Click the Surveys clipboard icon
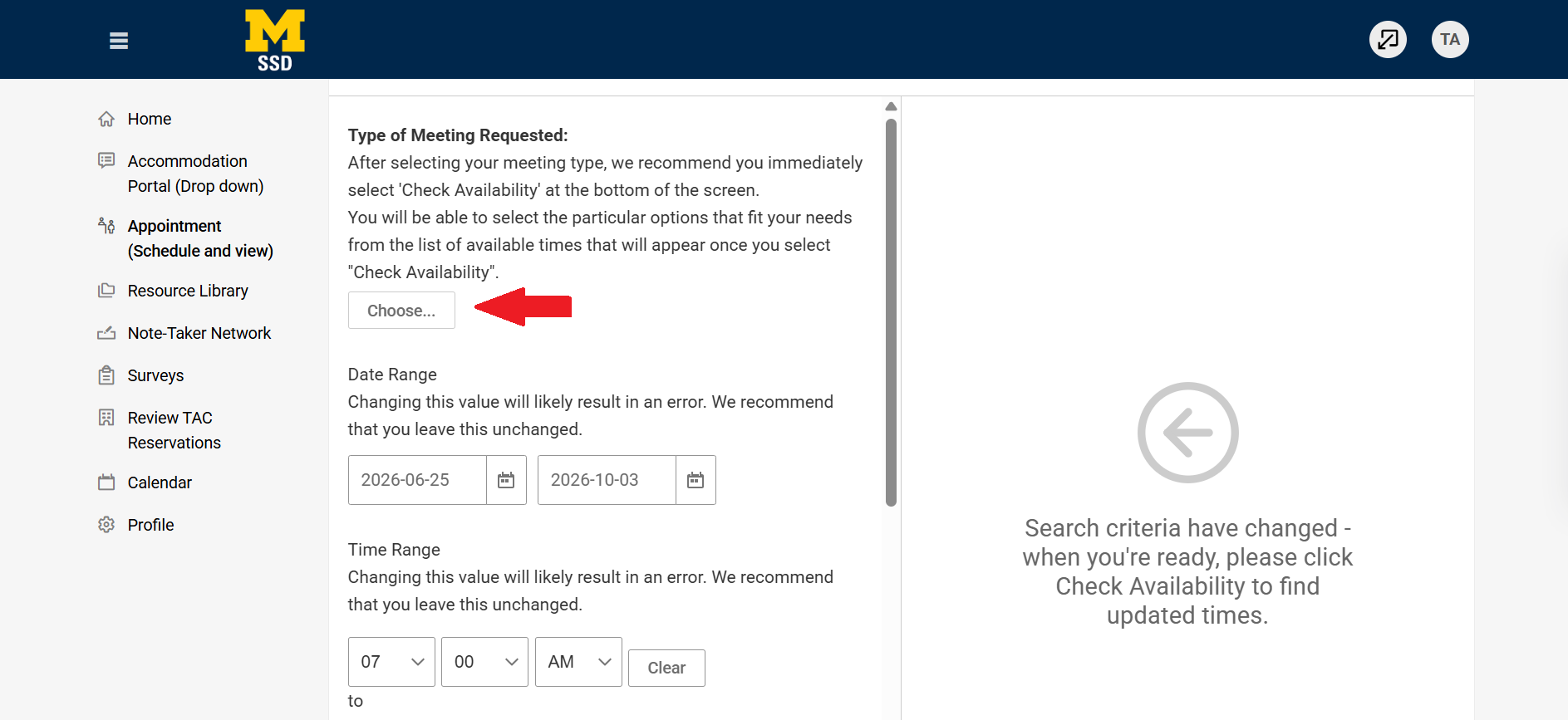The height and width of the screenshot is (720, 1568). pos(106,375)
